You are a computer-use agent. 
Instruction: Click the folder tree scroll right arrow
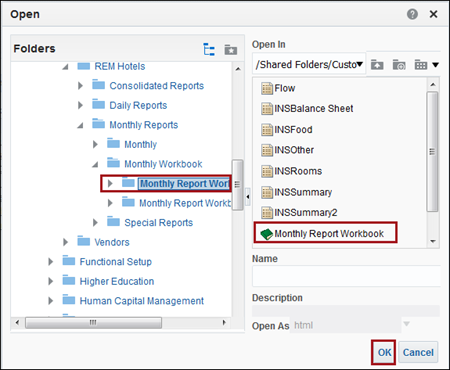pyautogui.click(x=224, y=322)
